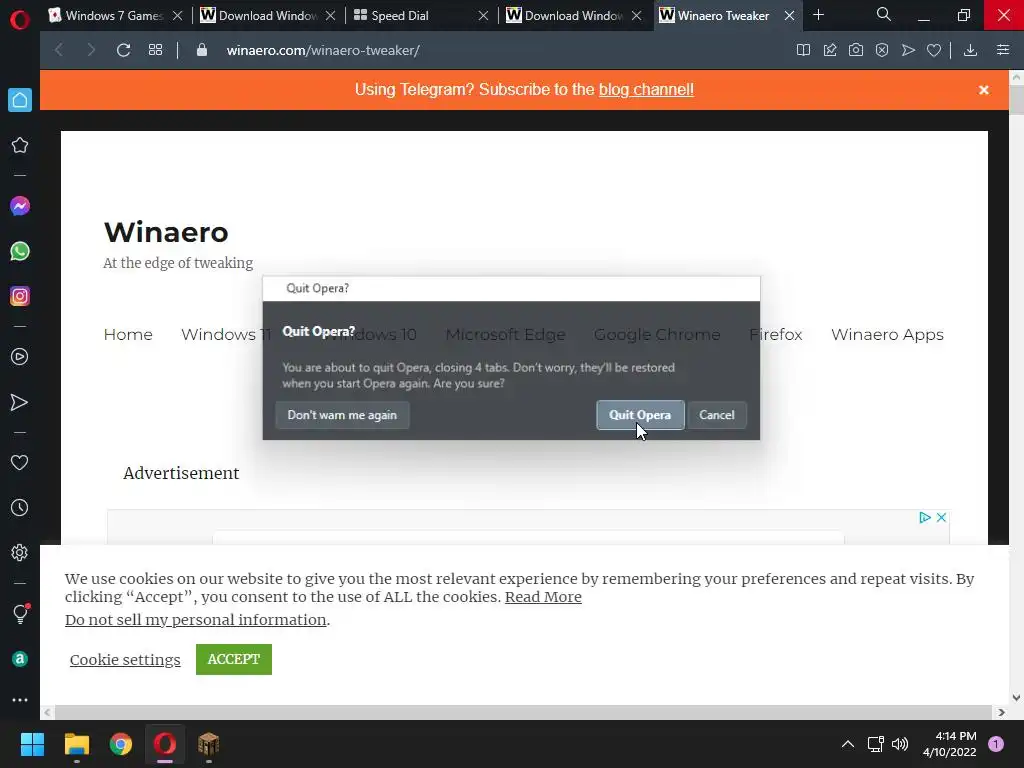
Task: Open Downloads icon in toolbar
Action: click(x=970, y=50)
